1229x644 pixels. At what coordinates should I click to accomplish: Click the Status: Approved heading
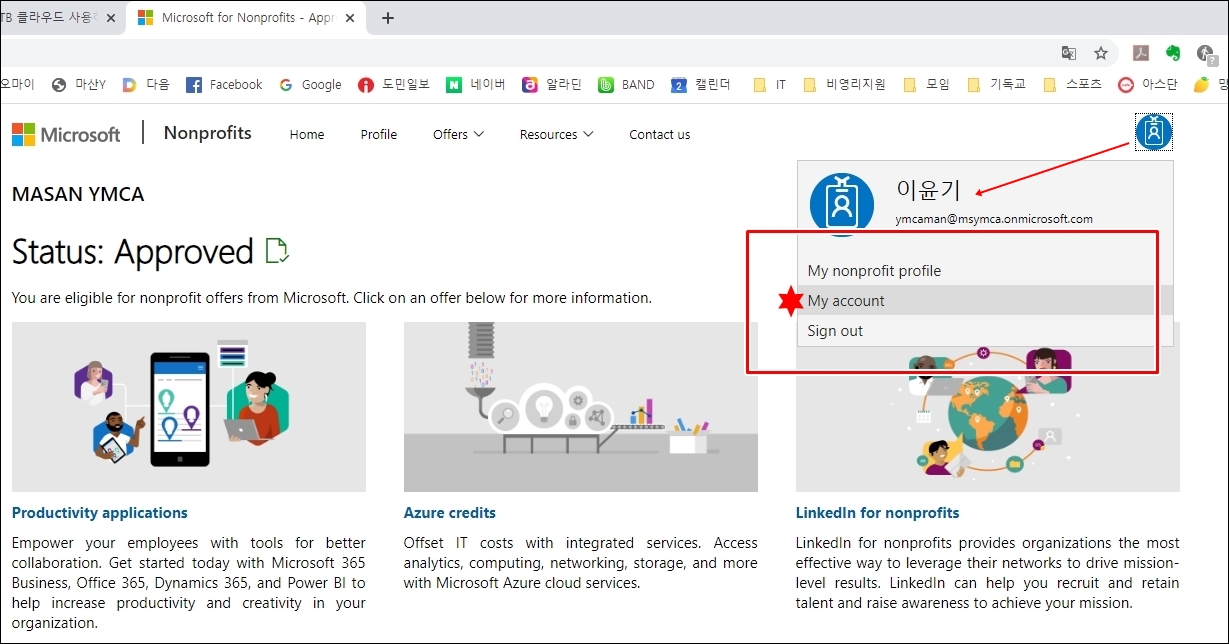point(133,252)
